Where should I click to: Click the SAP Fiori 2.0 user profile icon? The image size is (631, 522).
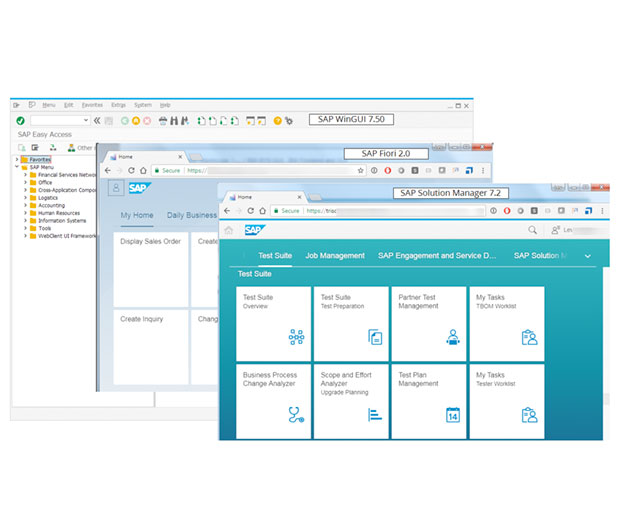coord(116,188)
